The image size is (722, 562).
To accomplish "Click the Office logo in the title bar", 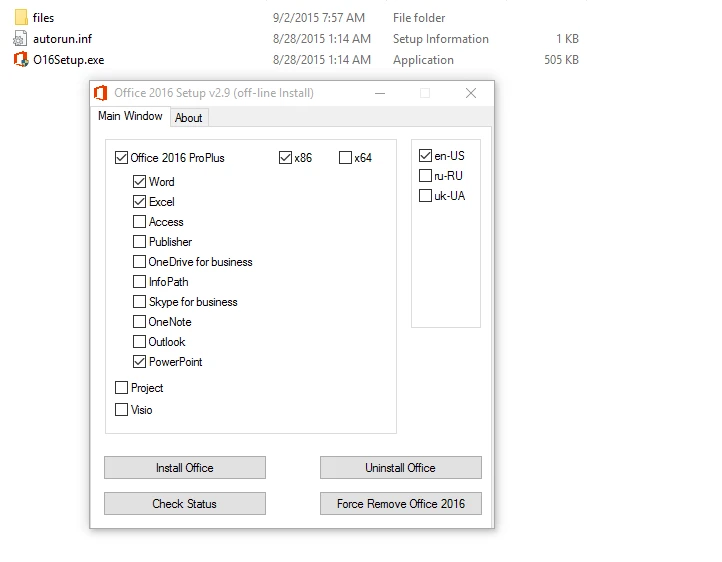I will (x=100, y=93).
